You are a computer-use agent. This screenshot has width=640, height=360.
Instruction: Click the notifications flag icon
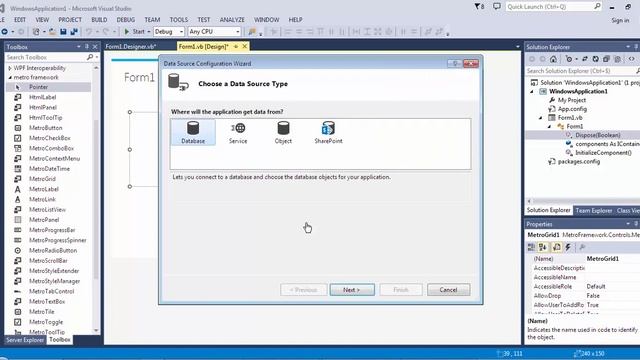click(479, 7)
